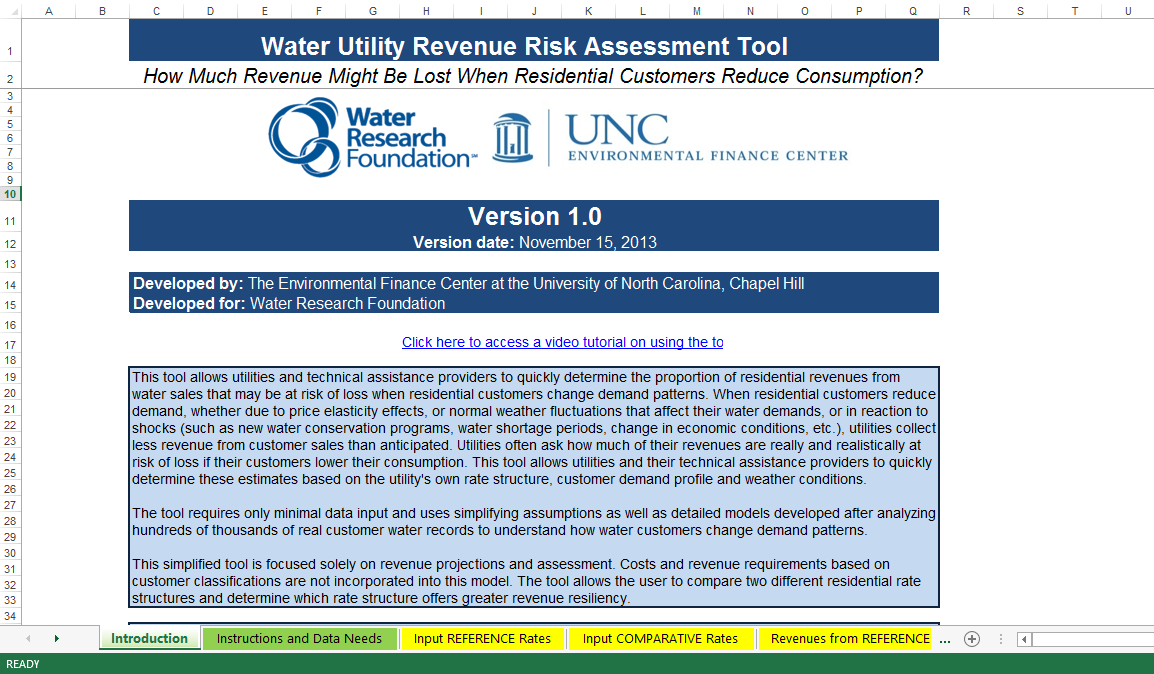Image resolution: width=1154 pixels, height=674 pixels.
Task: Select the 'Version date: November 15, 2013' cell
Action: 534,242
